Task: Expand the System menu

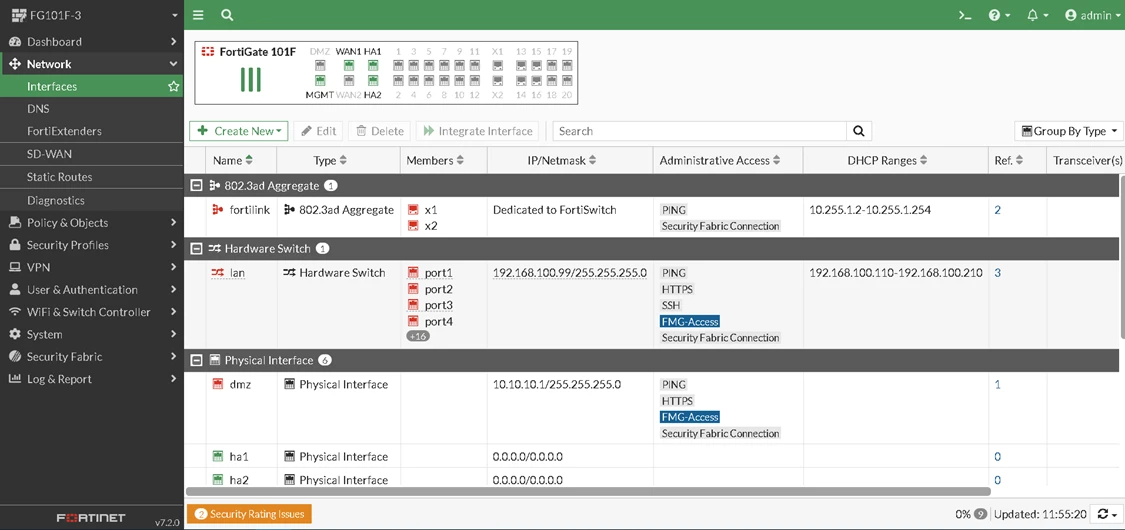Action: tap(92, 334)
